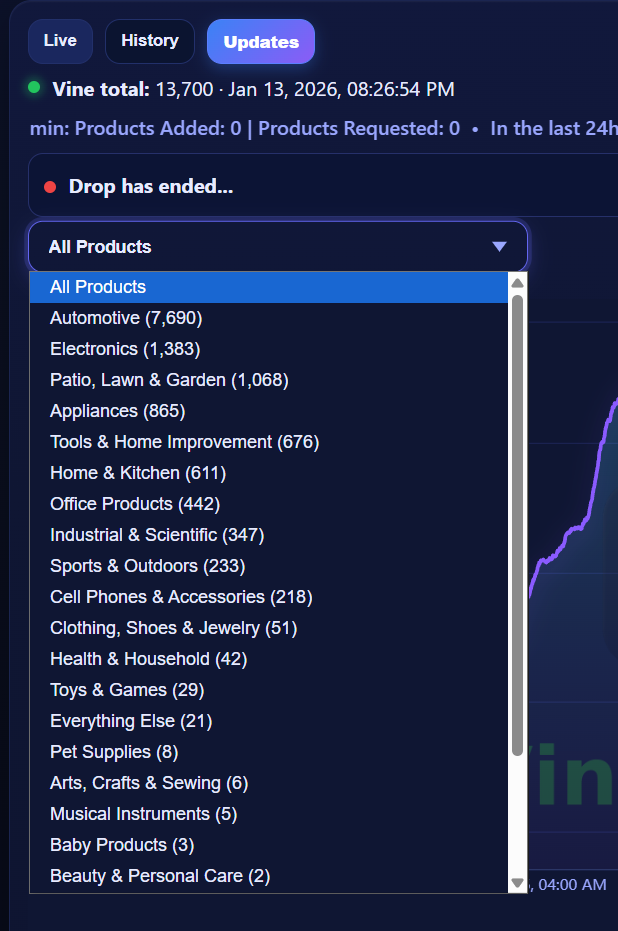The width and height of the screenshot is (618, 931).
Task: Choose All Products option in list
Action: (x=269, y=287)
